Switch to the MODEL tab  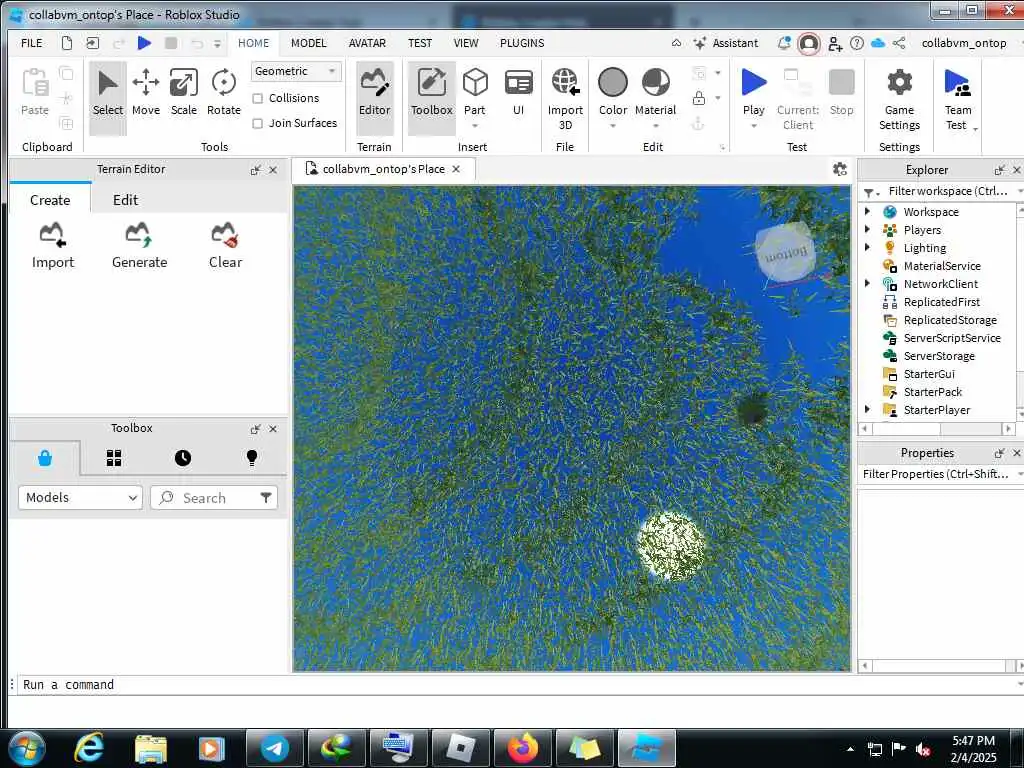pyautogui.click(x=308, y=43)
